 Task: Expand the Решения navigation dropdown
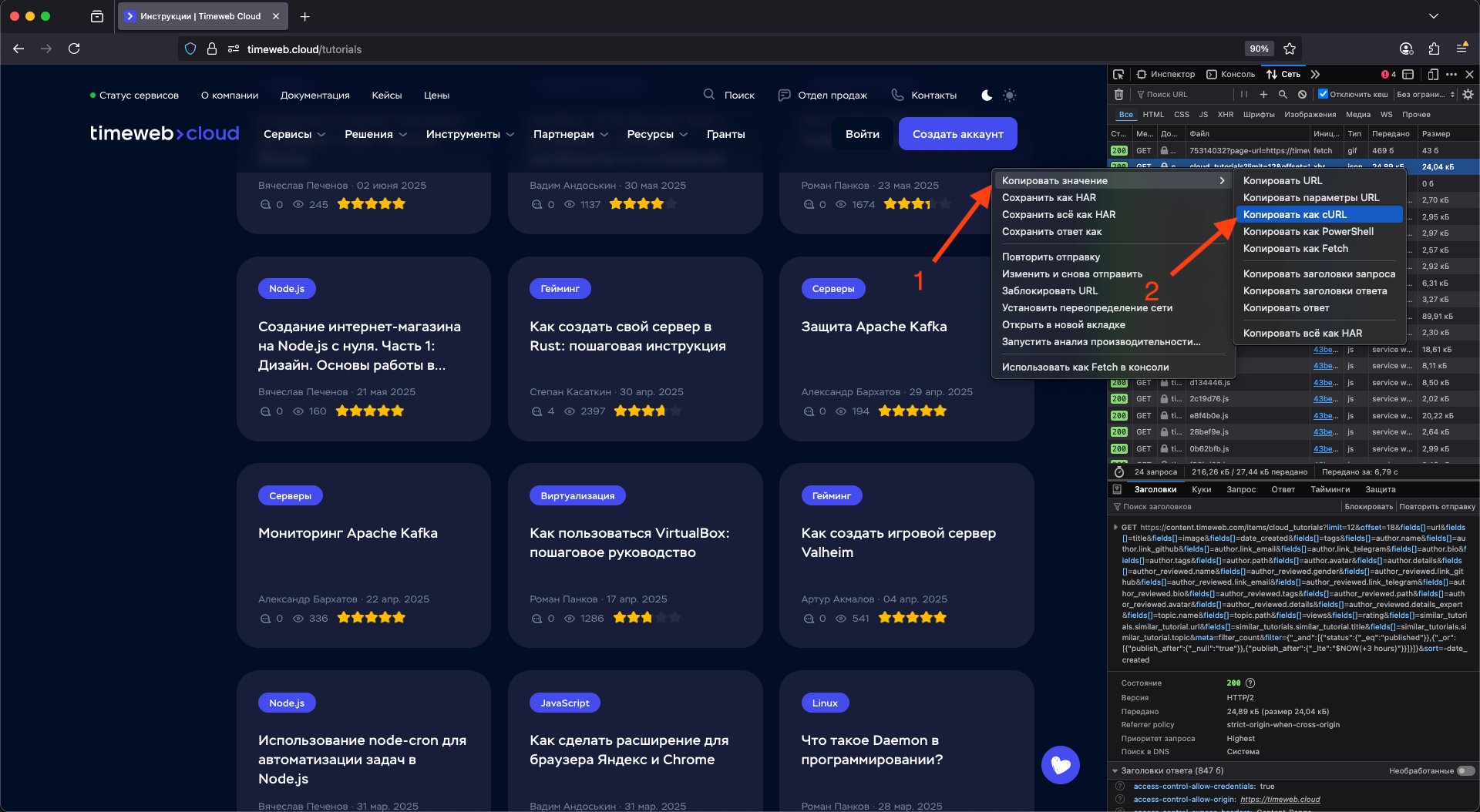(375, 134)
